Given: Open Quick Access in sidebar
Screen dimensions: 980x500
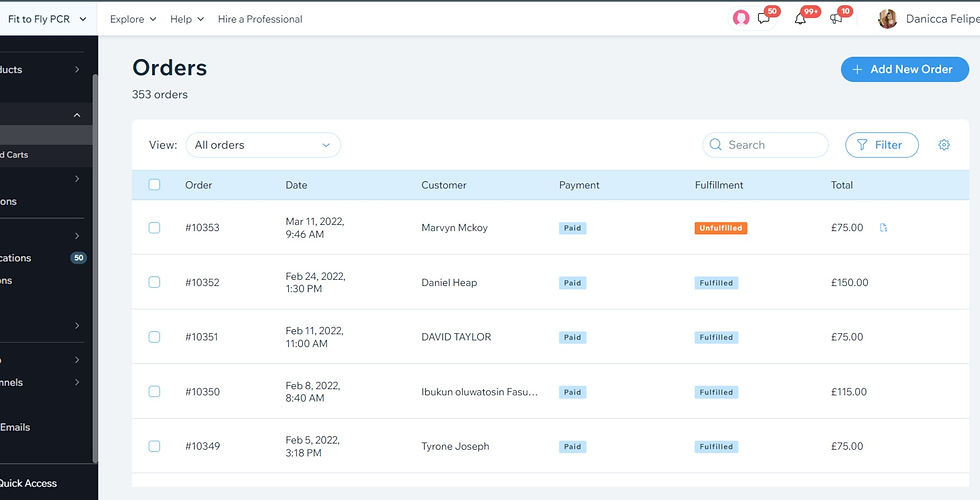Looking at the screenshot, I should [28, 483].
